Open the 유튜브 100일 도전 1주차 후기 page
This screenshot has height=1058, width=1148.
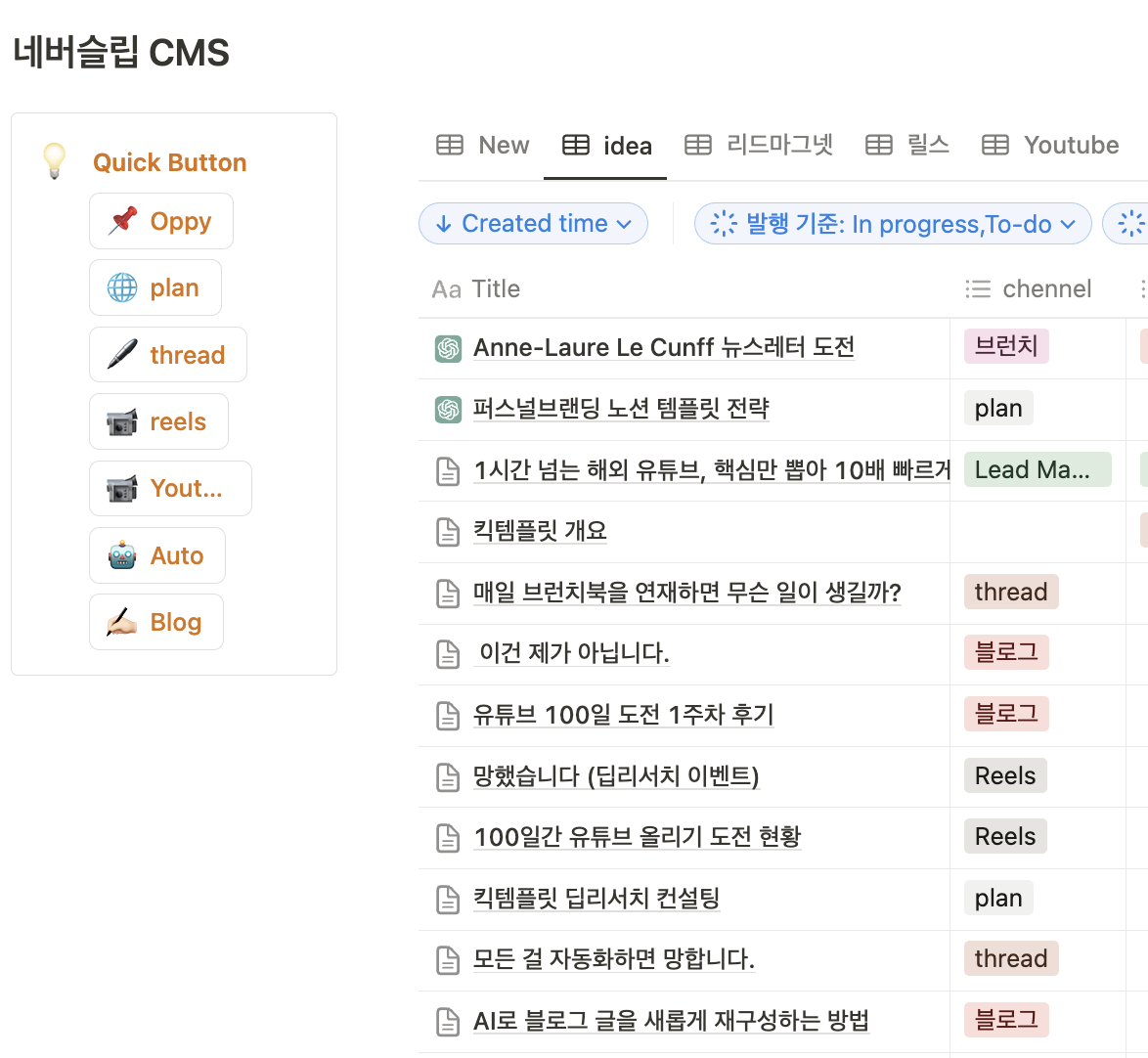pos(622,715)
